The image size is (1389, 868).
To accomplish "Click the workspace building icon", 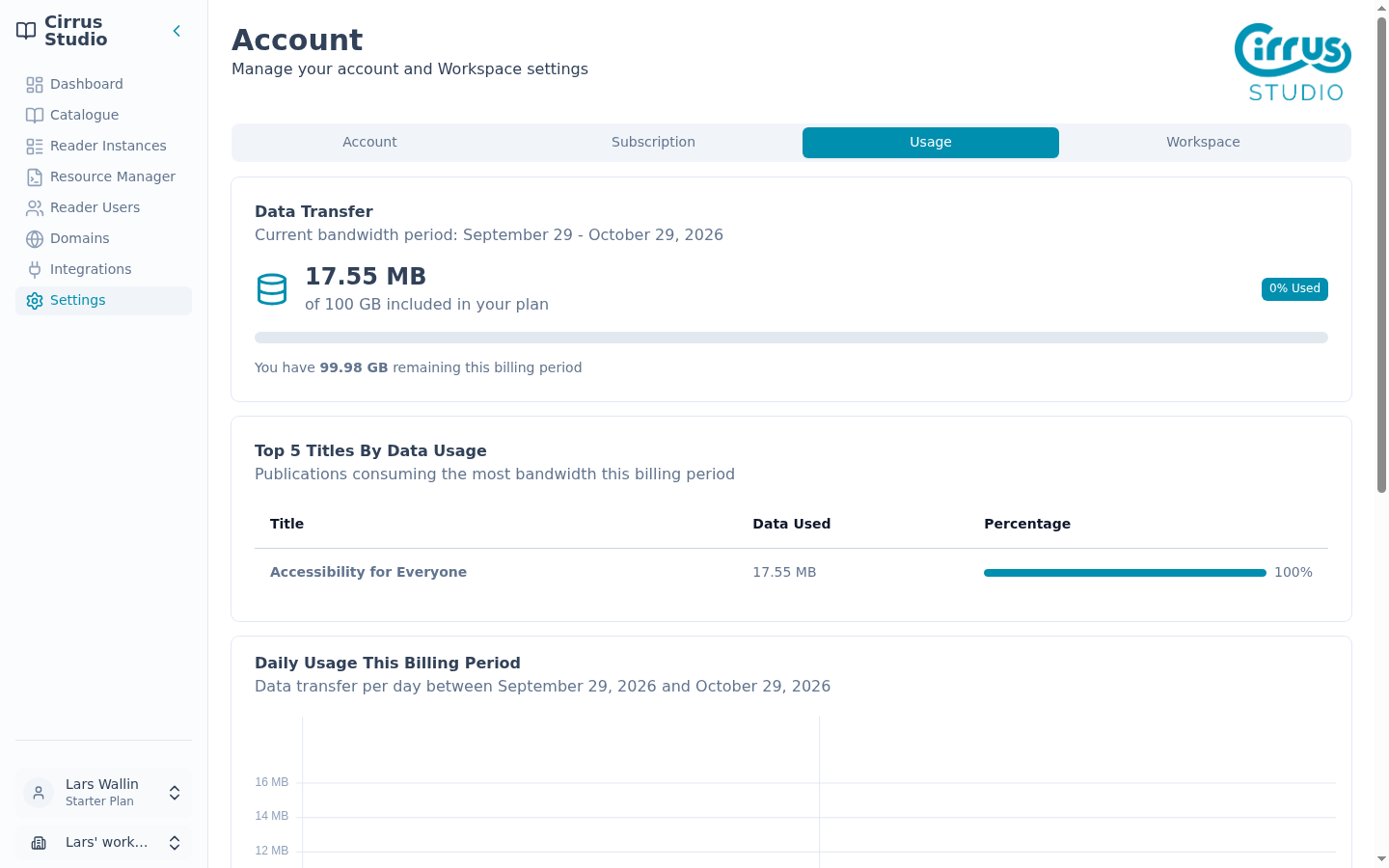I will click(39, 843).
